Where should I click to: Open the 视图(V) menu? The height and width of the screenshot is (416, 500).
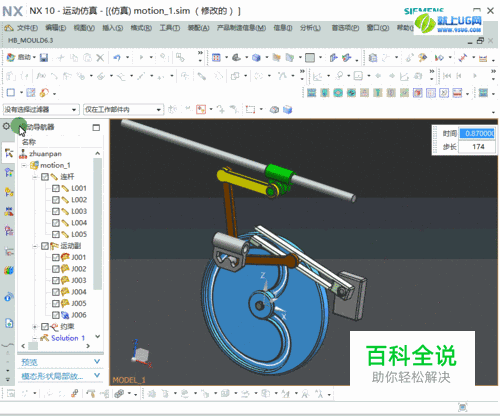(84, 28)
